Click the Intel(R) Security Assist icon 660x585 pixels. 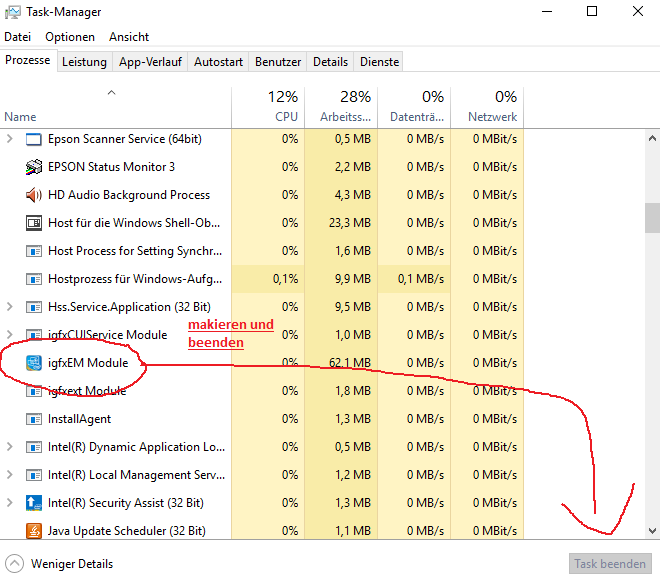tap(33, 503)
